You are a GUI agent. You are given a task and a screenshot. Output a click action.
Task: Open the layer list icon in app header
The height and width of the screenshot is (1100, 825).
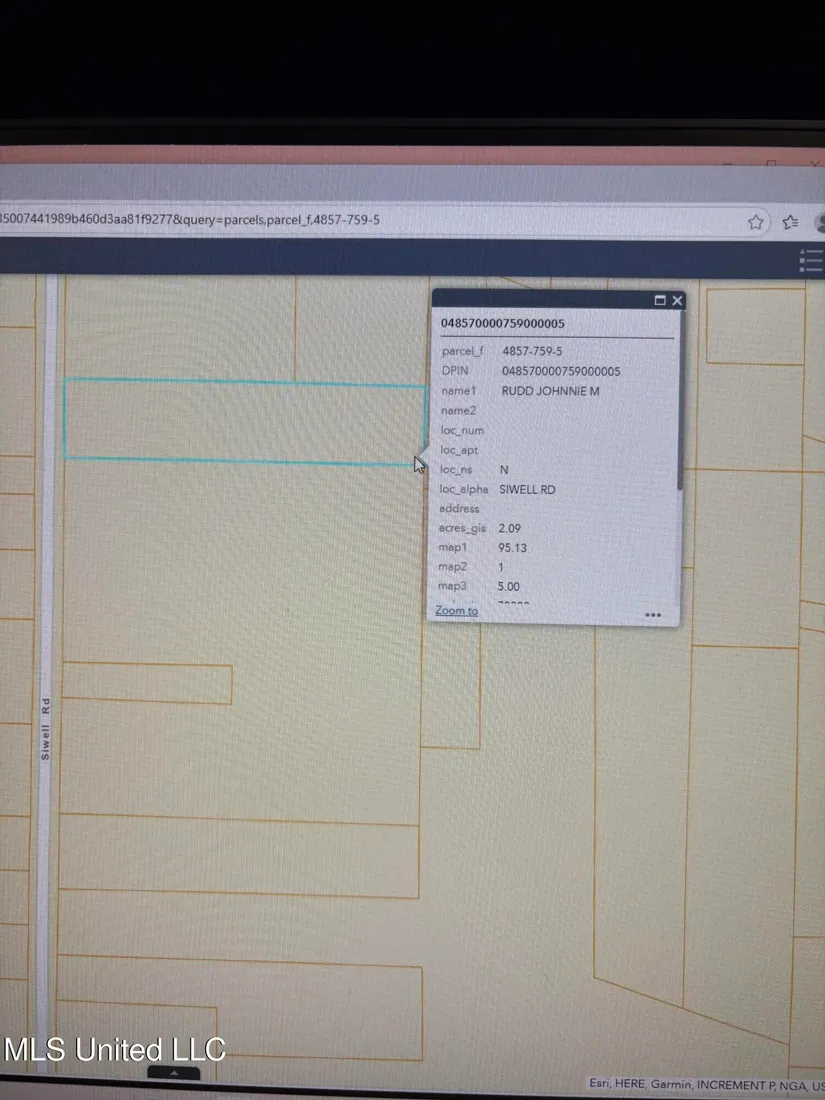pos(812,260)
